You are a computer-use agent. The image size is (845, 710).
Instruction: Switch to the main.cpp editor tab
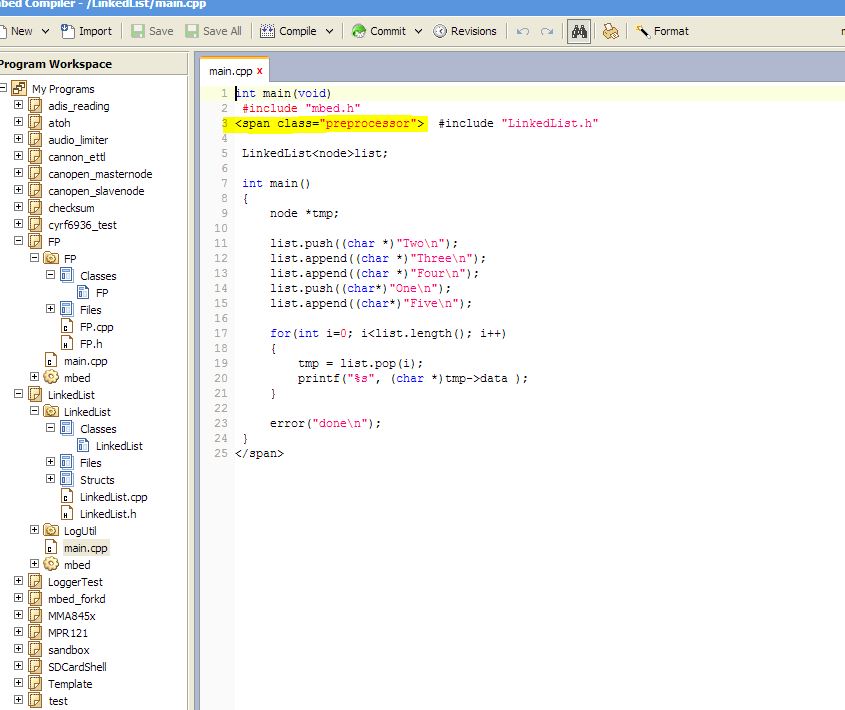point(230,71)
